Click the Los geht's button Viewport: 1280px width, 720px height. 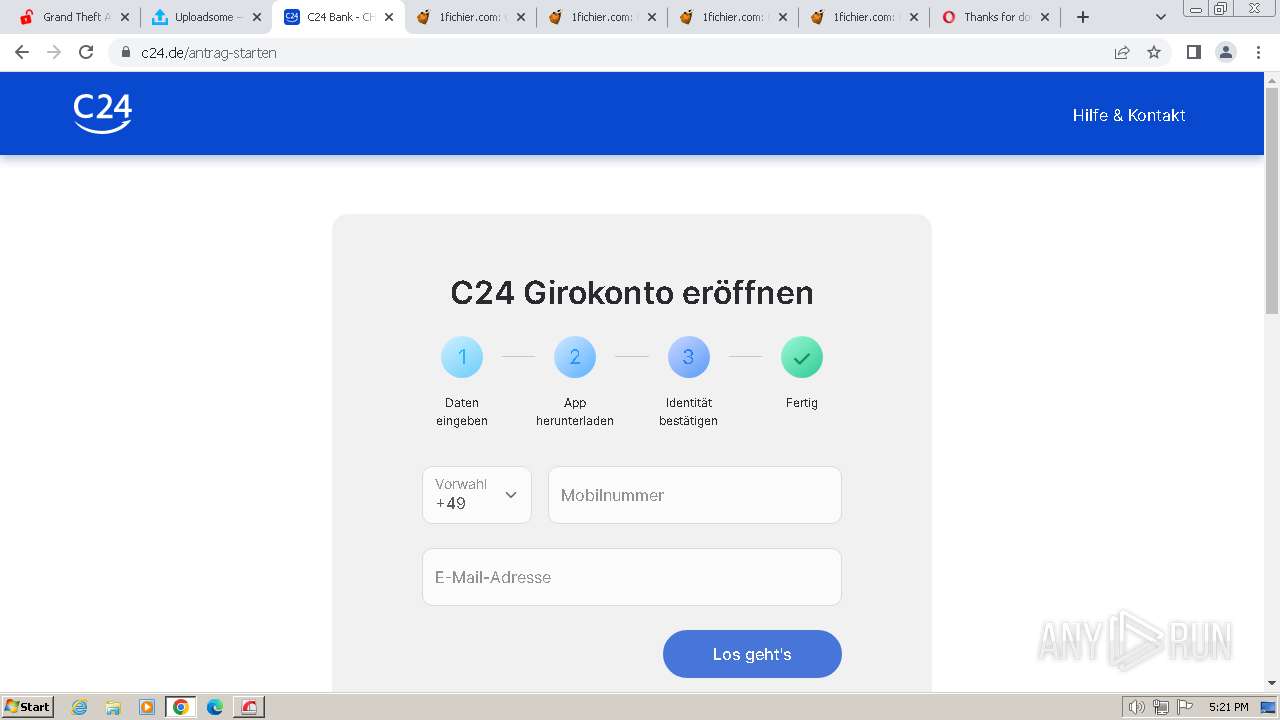(x=752, y=654)
